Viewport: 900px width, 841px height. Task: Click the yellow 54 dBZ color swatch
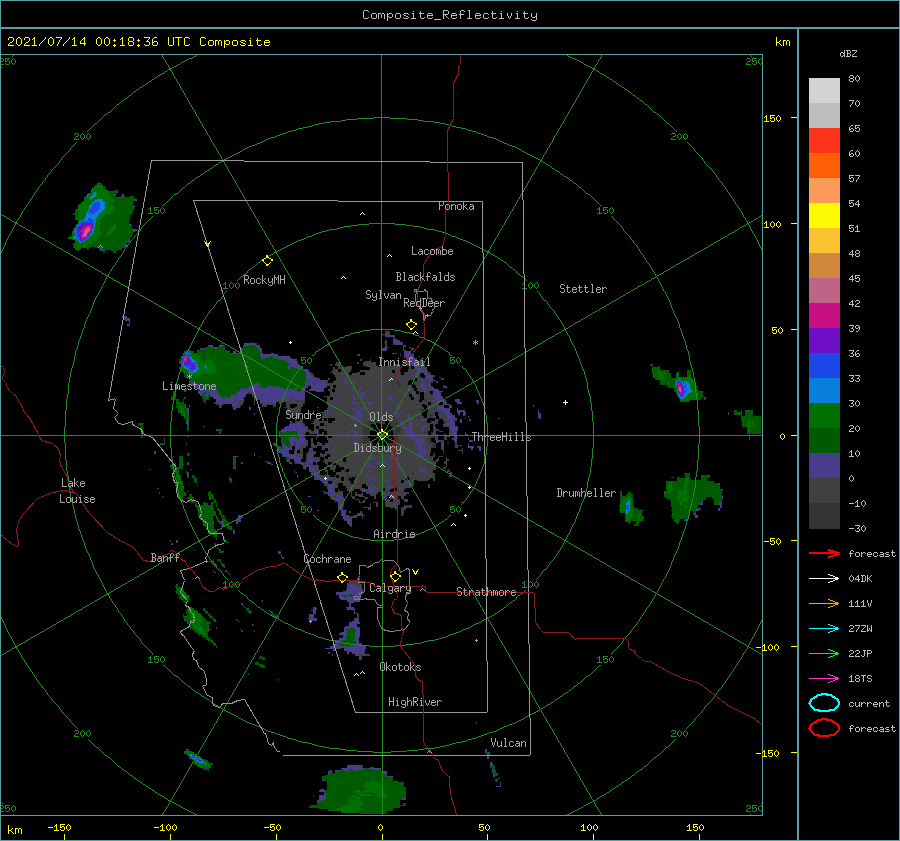point(824,215)
